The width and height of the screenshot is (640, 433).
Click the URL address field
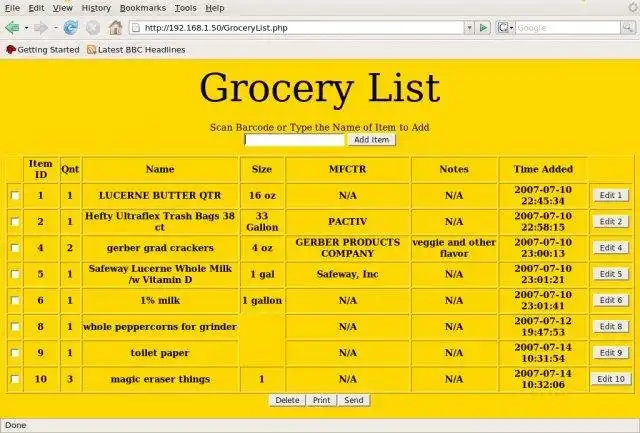pyautogui.click(x=303, y=28)
